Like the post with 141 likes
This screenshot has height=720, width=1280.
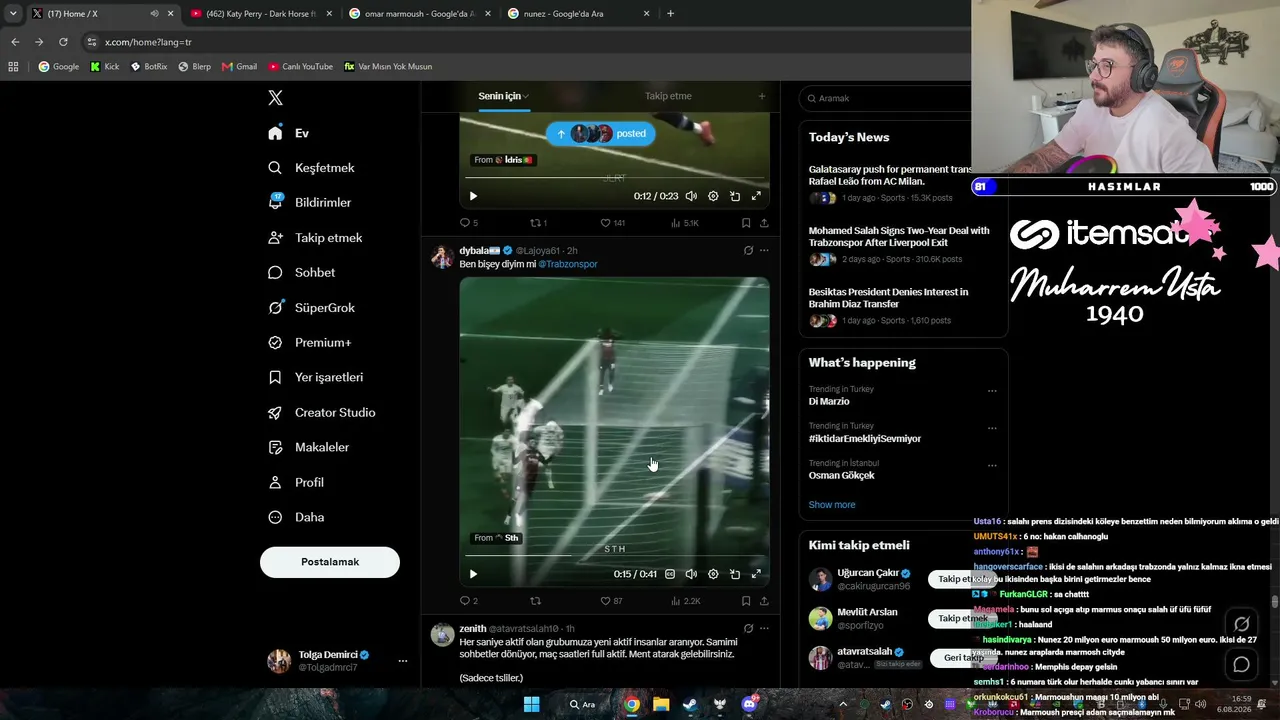coord(612,223)
